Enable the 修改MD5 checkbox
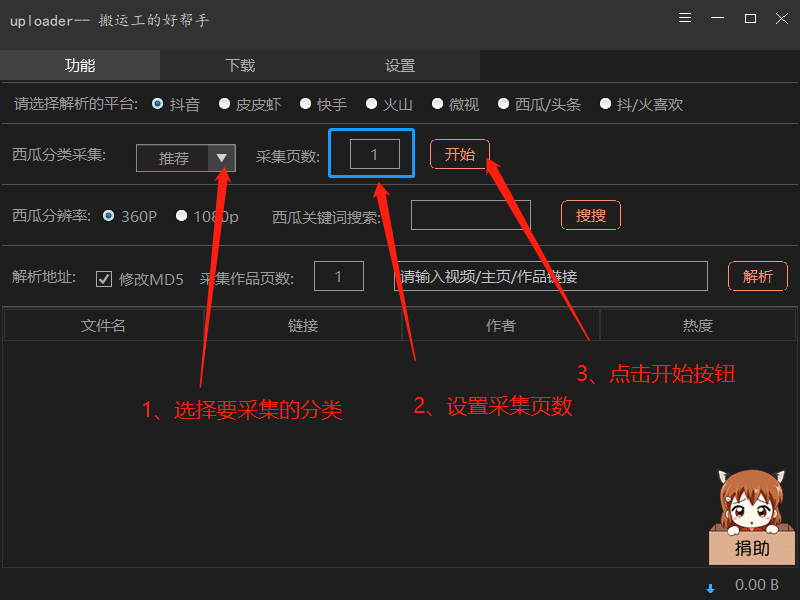800x600 pixels. 104,279
